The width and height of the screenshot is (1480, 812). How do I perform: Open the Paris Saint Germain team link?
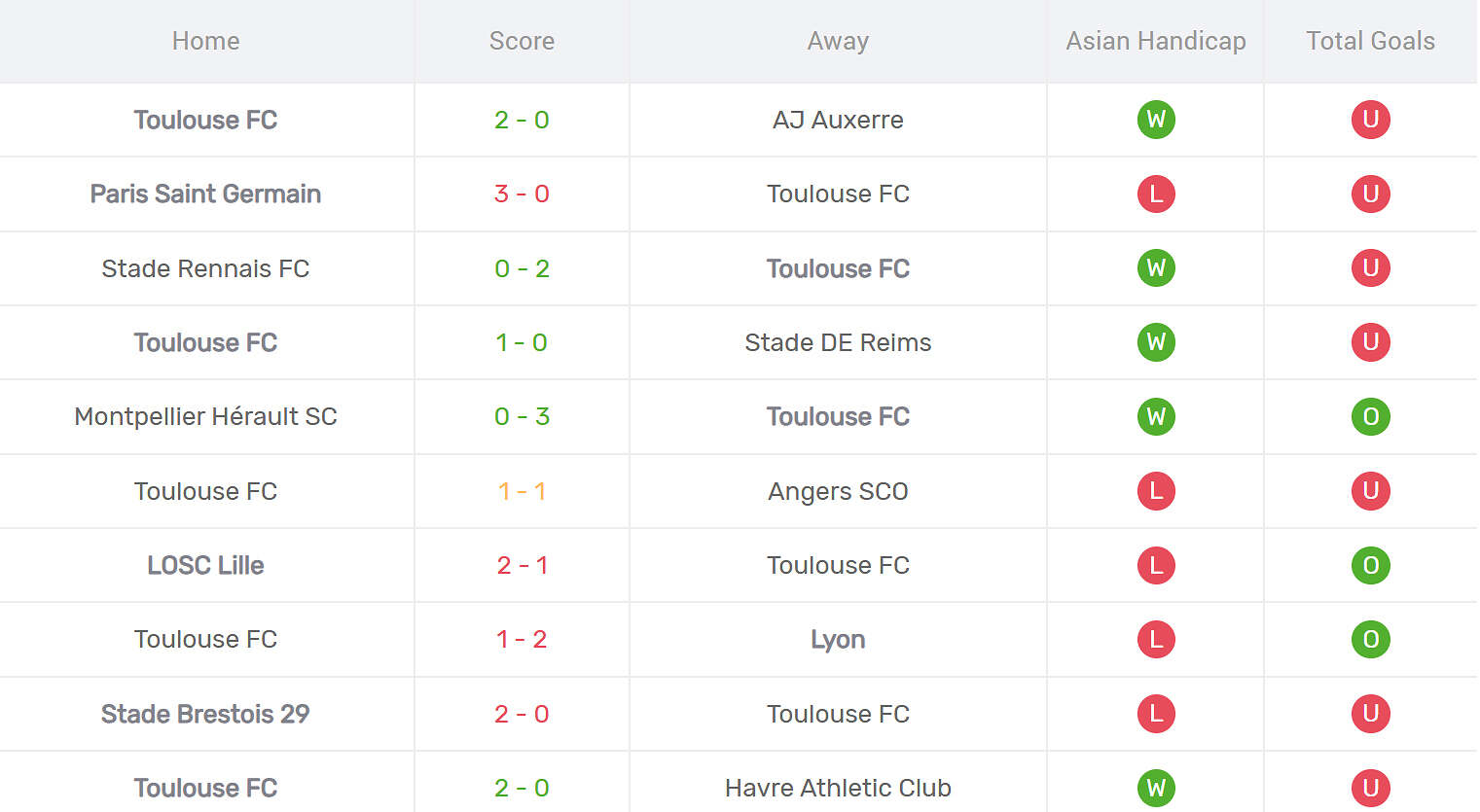[x=205, y=194]
